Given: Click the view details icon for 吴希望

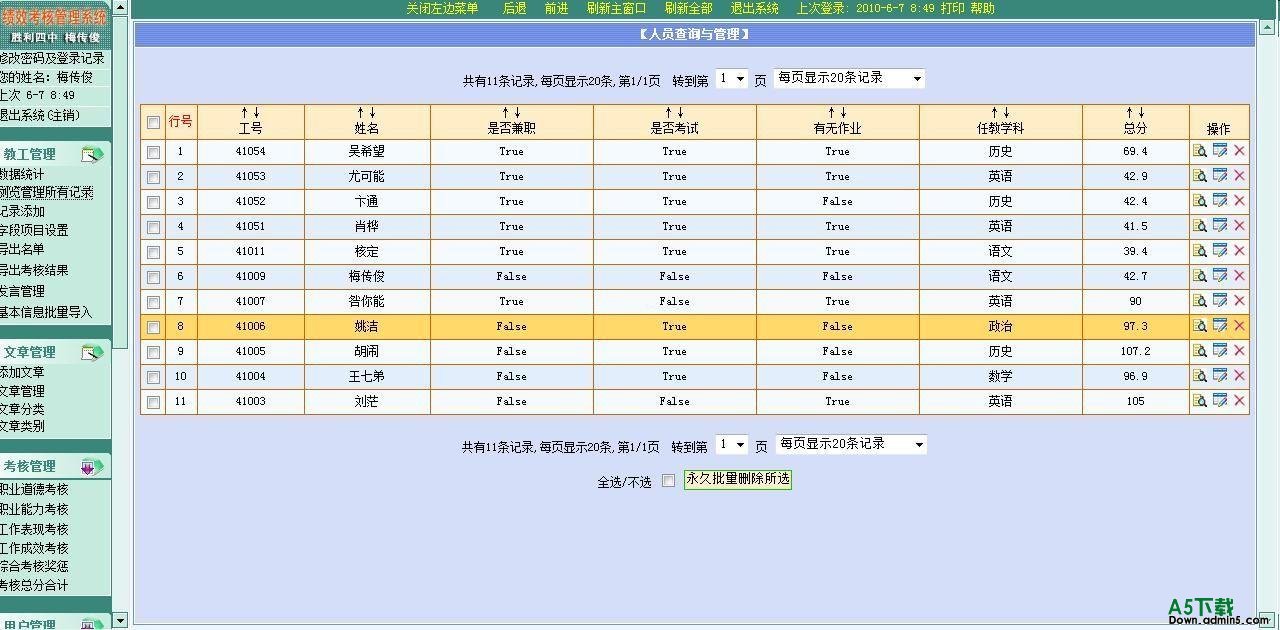Looking at the screenshot, I should 1199,151.
